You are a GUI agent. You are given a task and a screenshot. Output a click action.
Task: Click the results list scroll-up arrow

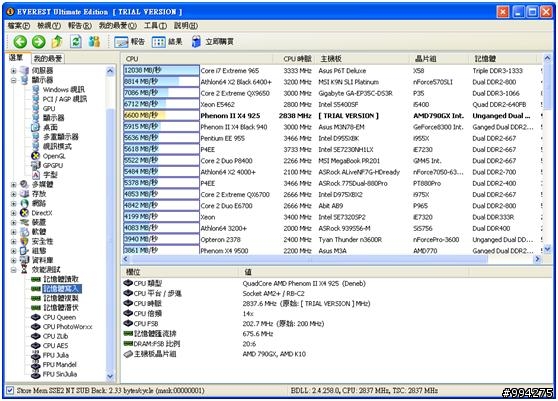[x=547, y=58]
